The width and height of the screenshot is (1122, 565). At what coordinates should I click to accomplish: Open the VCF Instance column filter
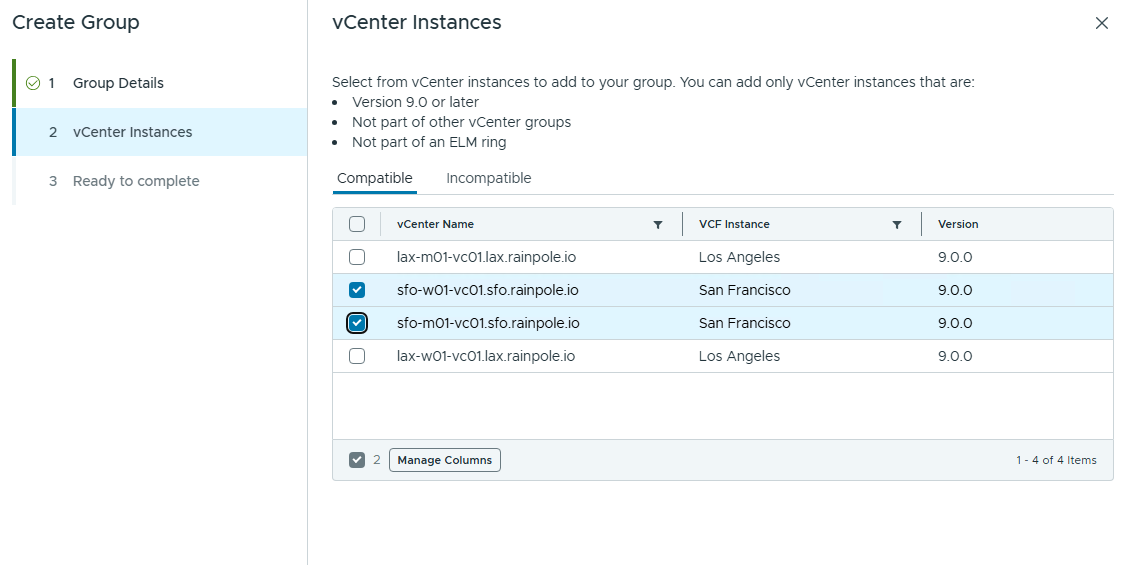click(897, 225)
